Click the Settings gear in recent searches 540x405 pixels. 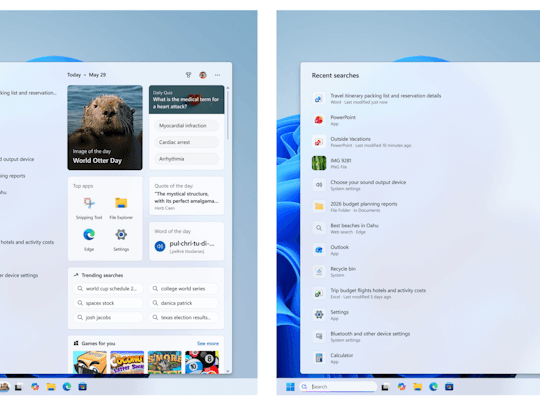pyautogui.click(x=319, y=314)
